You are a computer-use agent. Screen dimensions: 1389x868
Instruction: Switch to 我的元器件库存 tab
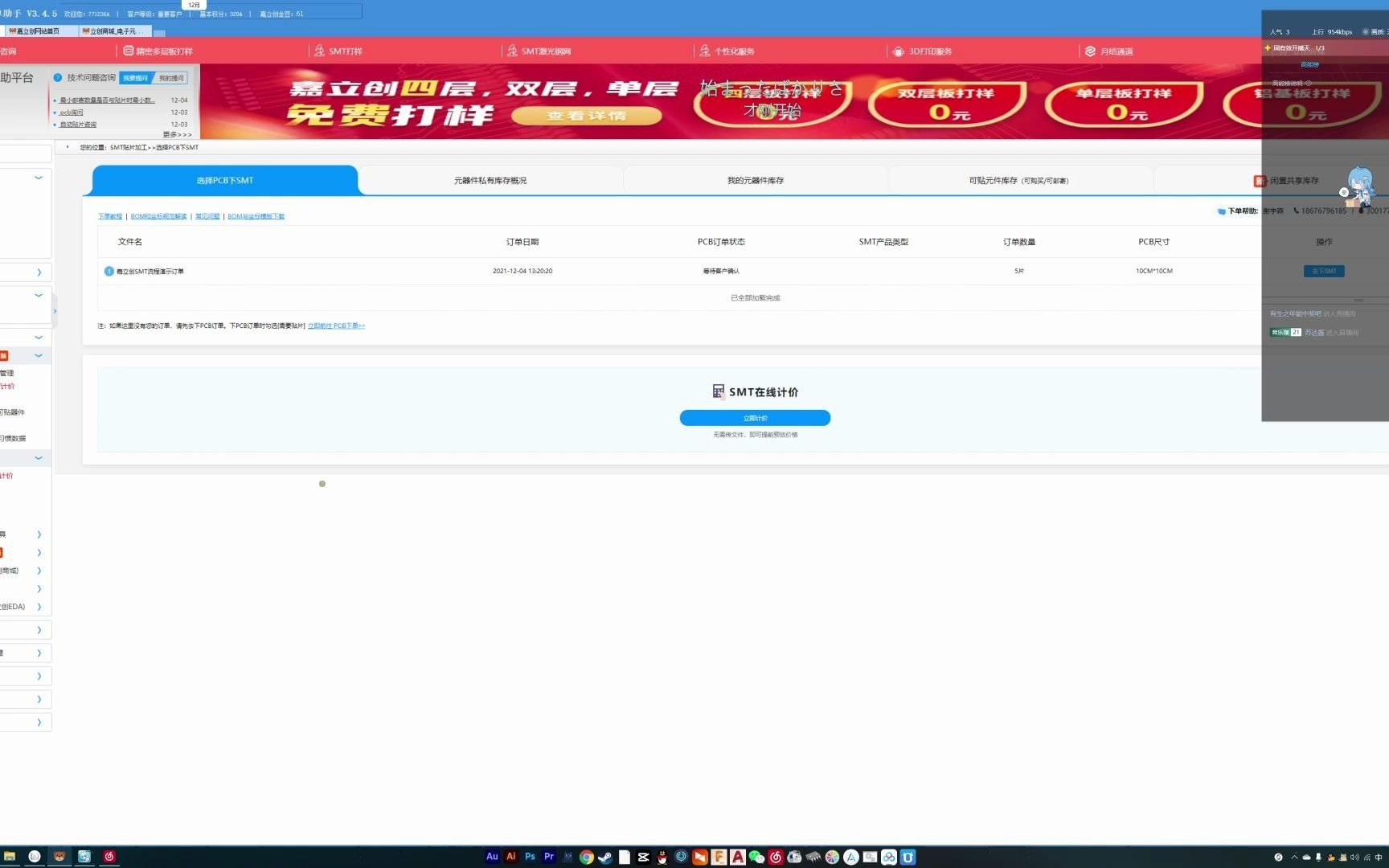click(756, 180)
